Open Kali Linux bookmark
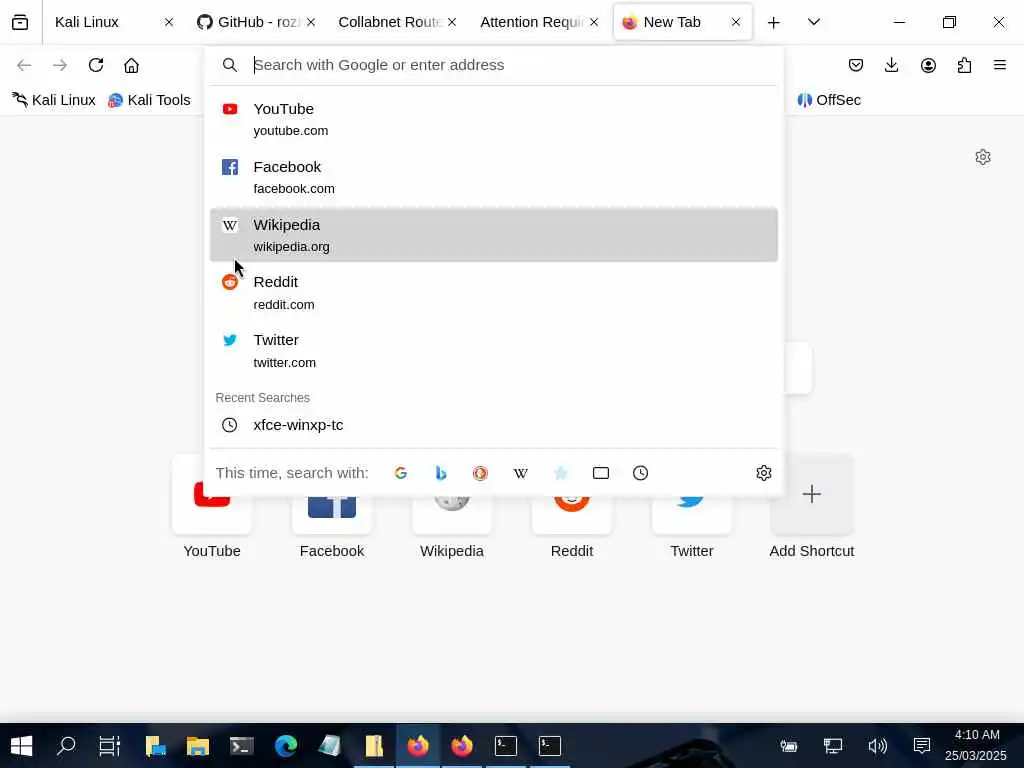1024x768 pixels. click(x=54, y=100)
